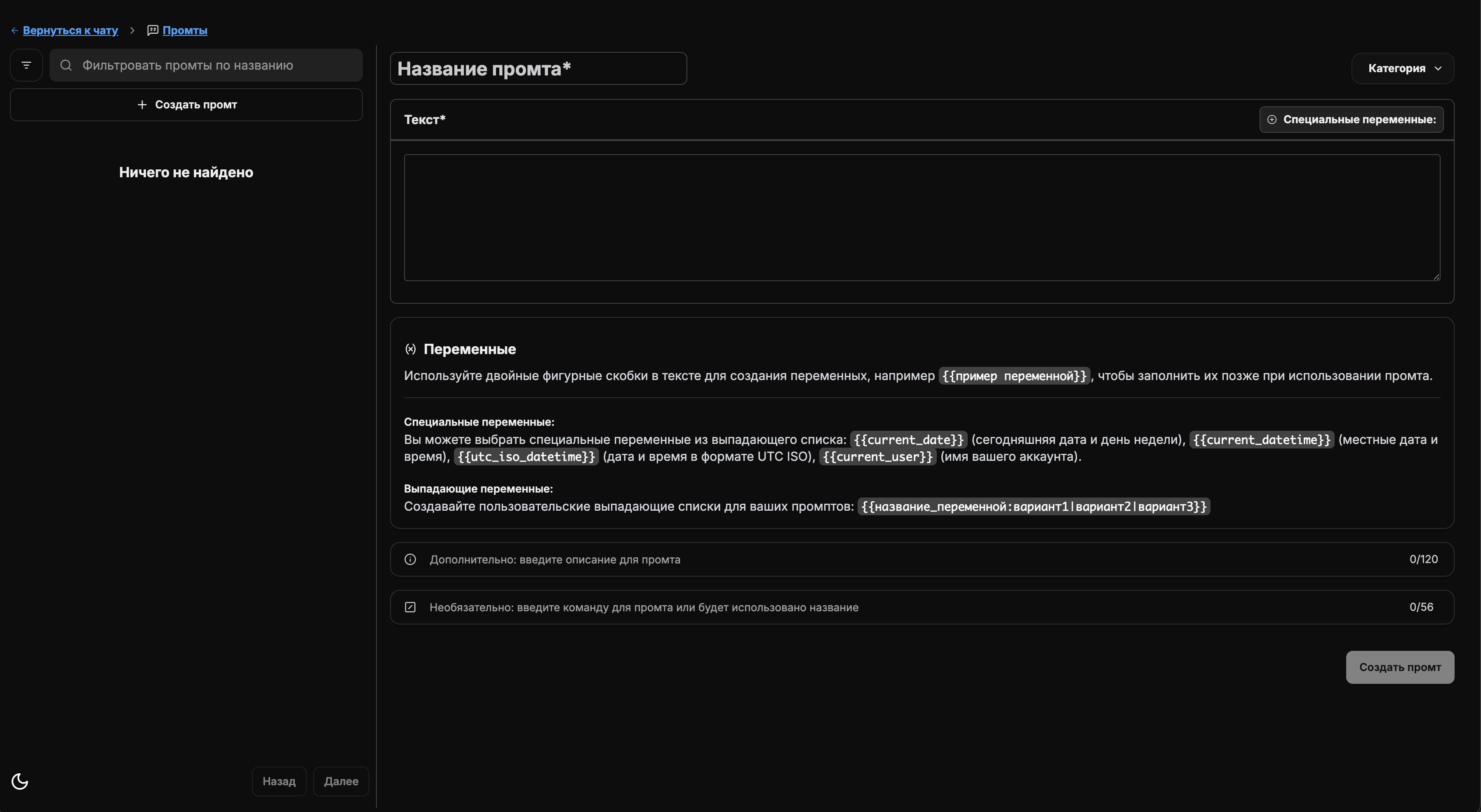Click inside the prompt text area
This screenshot has height=812, width=1481.
click(922, 217)
